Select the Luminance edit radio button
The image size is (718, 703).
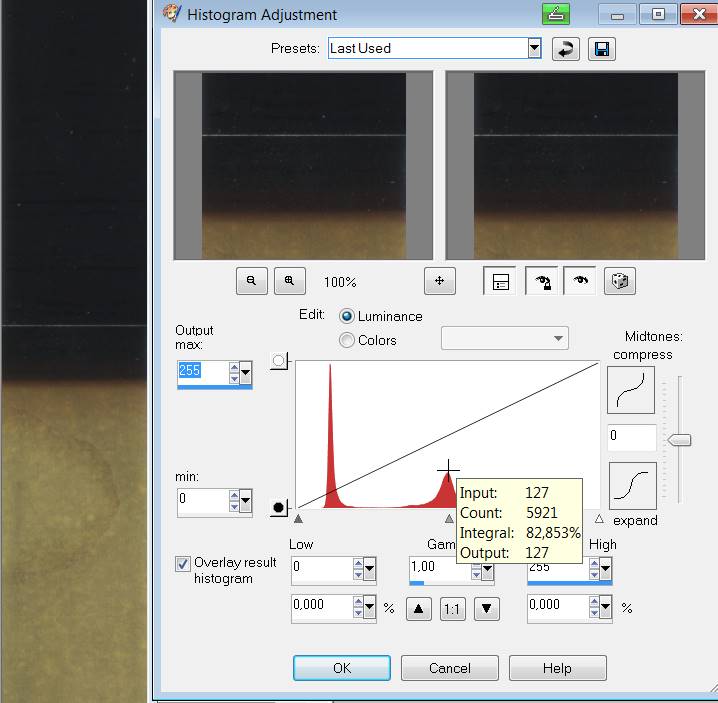pyautogui.click(x=347, y=316)
